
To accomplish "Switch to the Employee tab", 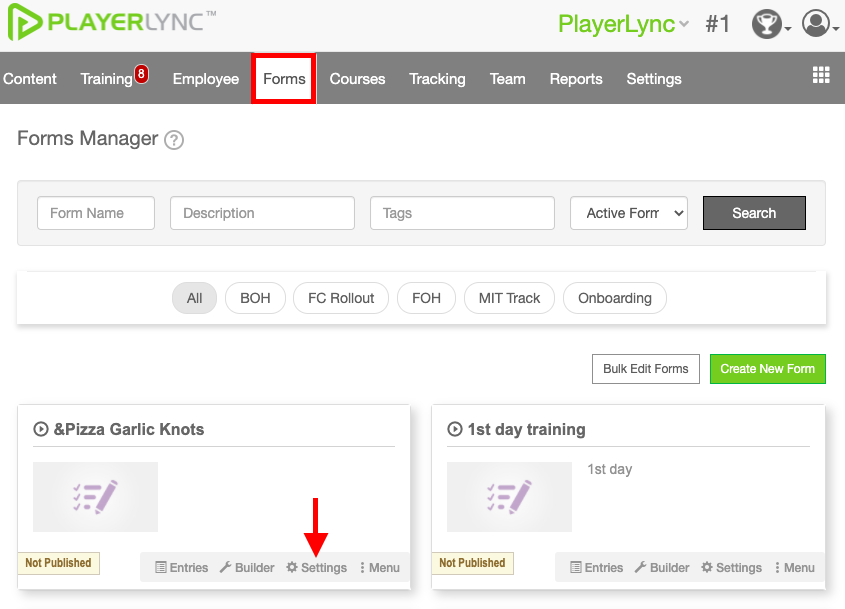I will coord(206,79).
